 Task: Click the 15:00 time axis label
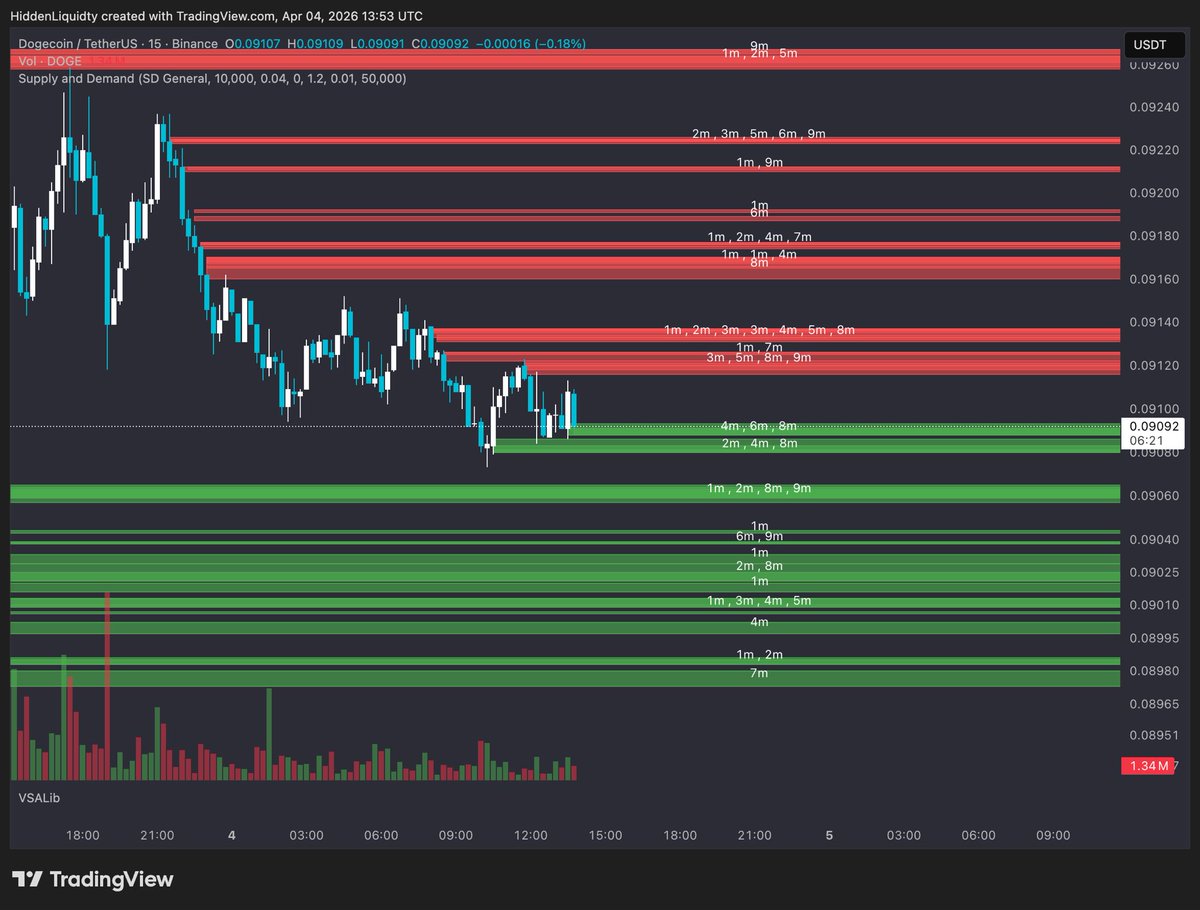[605, 835]
